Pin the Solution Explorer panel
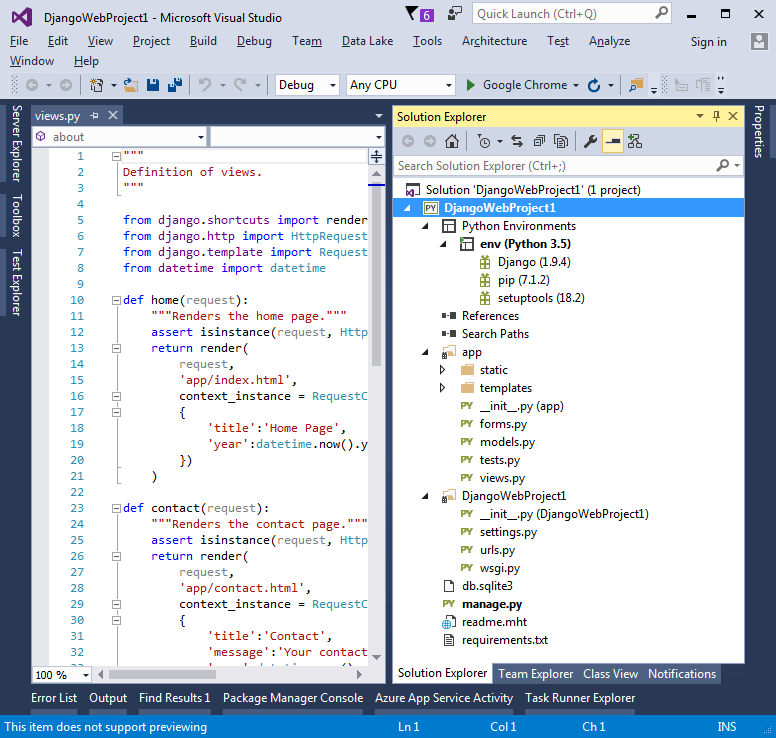The height and width of the screenshot is (738, 776). click(716, 116)
